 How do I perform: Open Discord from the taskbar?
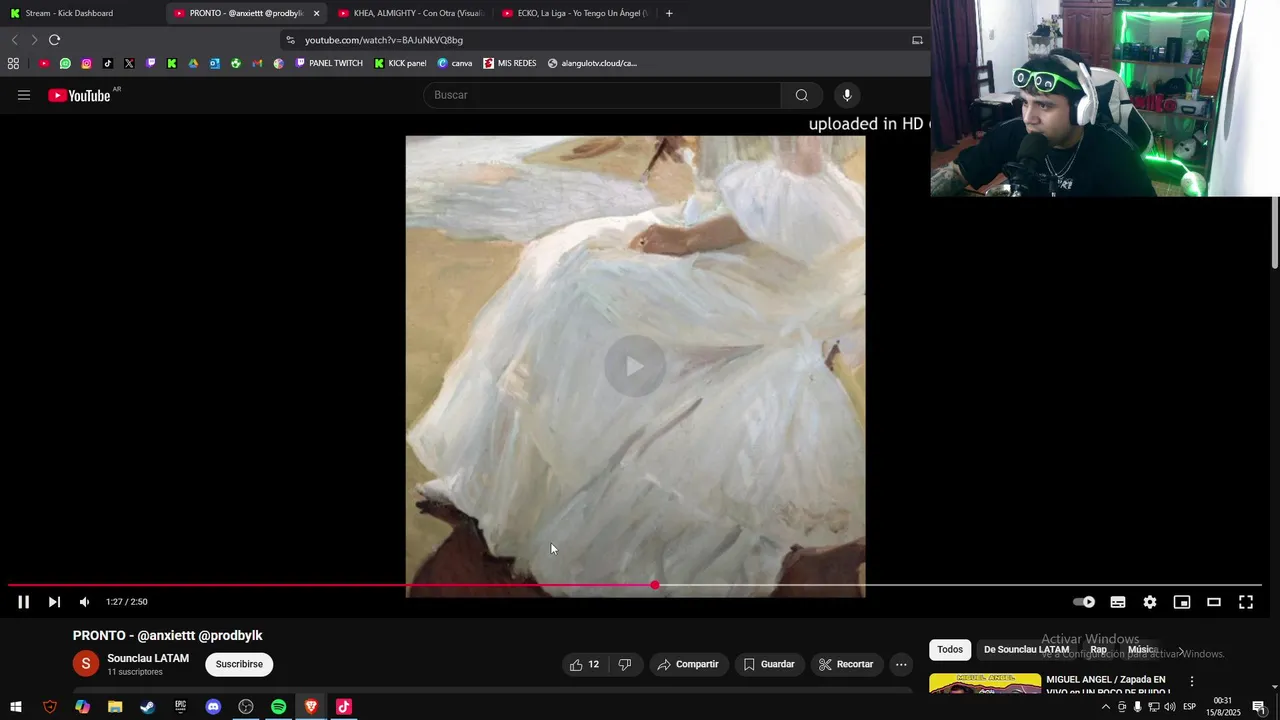tap(213, 707)
